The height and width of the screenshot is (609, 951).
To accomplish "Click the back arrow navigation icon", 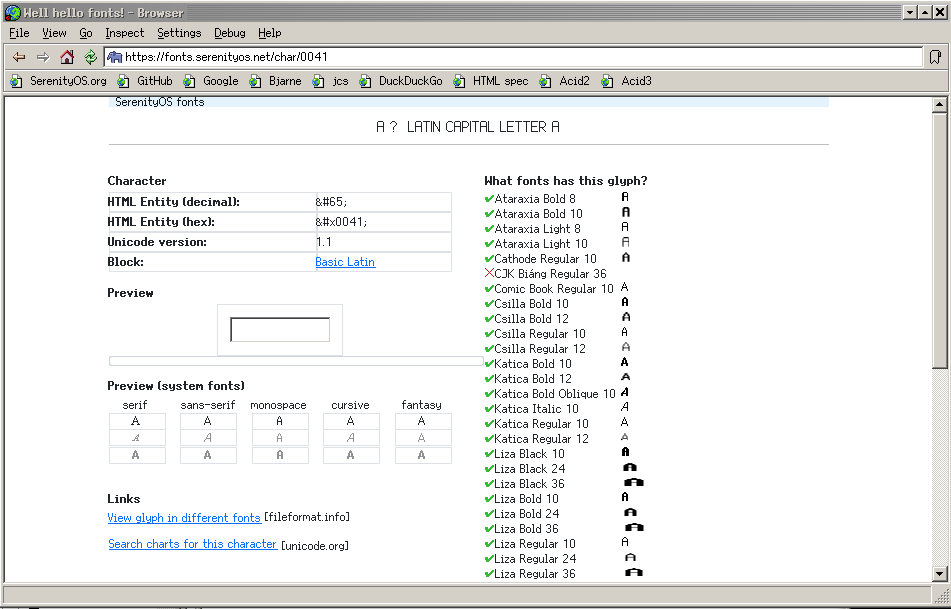I will [19, 57].
